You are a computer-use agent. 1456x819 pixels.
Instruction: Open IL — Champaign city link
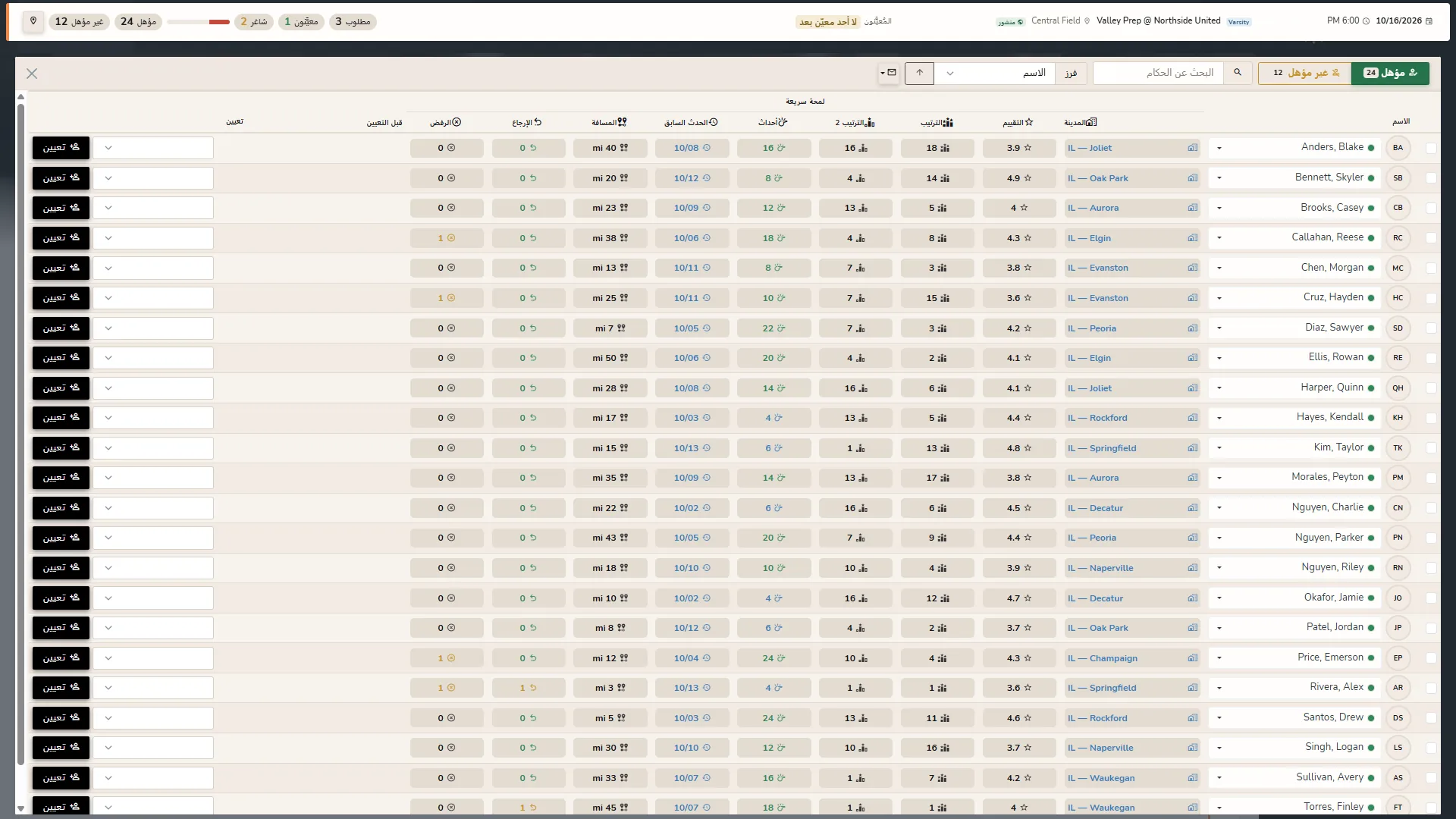[1103, 658]
